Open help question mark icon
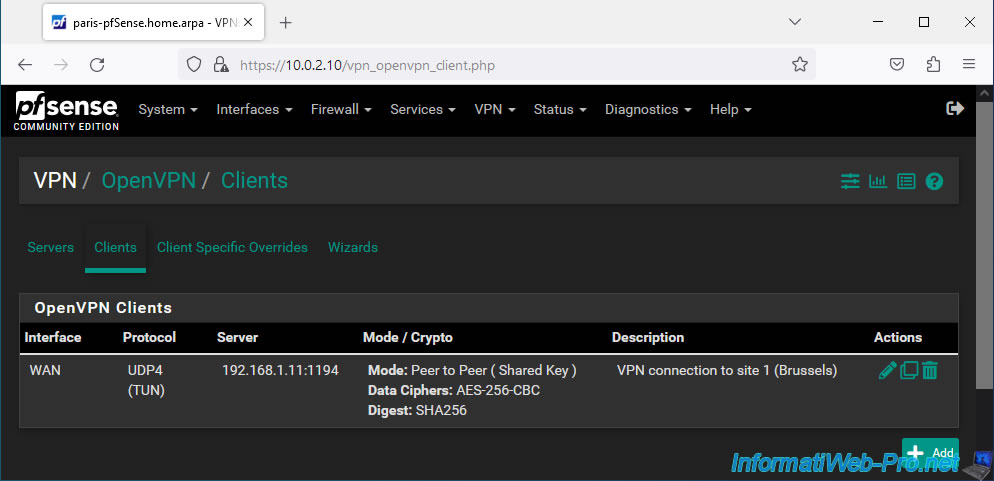This screenshot has width=994, height=481. click(934, 181)
